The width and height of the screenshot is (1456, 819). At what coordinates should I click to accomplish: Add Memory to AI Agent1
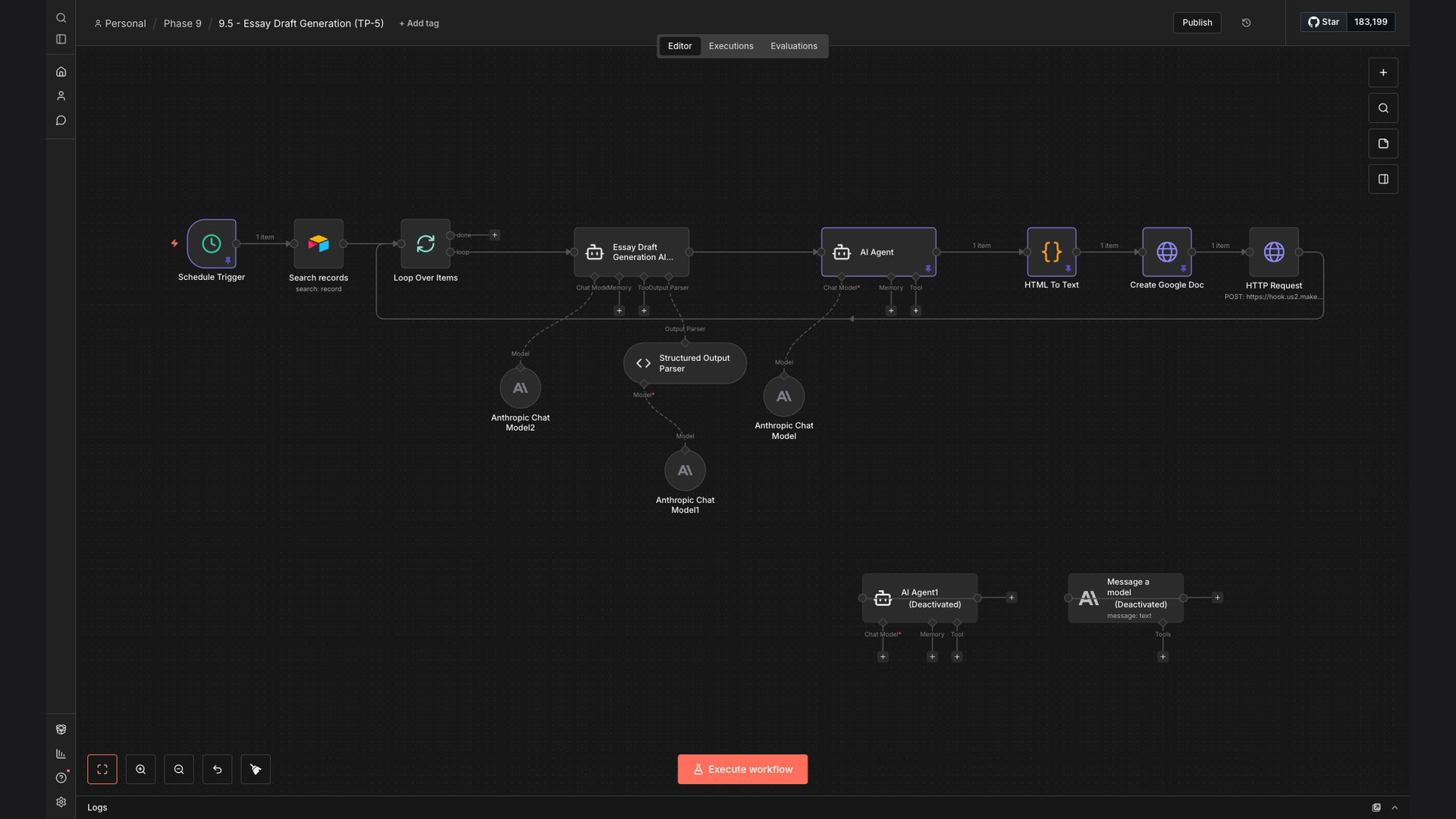click(x=932, y=657)
